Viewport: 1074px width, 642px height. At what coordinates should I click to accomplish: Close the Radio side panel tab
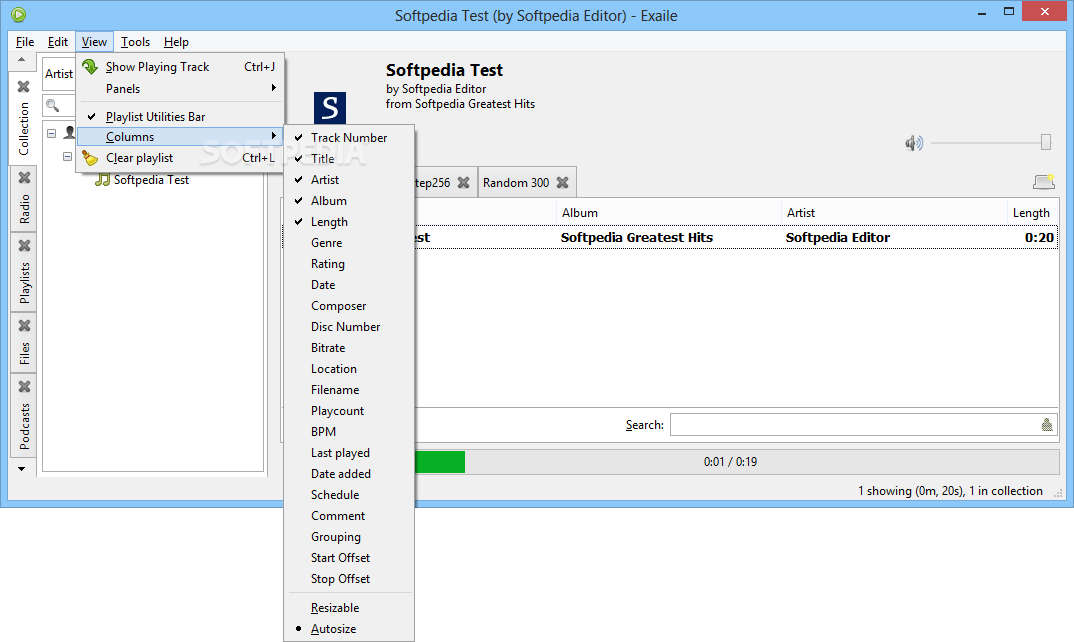coord(24,177)
